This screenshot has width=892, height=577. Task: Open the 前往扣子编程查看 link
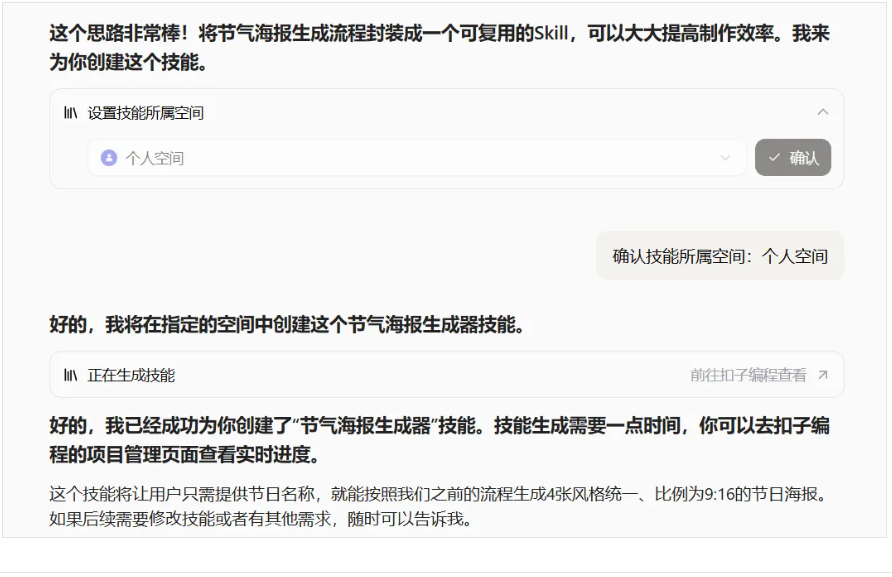click(x=747, y=375)
